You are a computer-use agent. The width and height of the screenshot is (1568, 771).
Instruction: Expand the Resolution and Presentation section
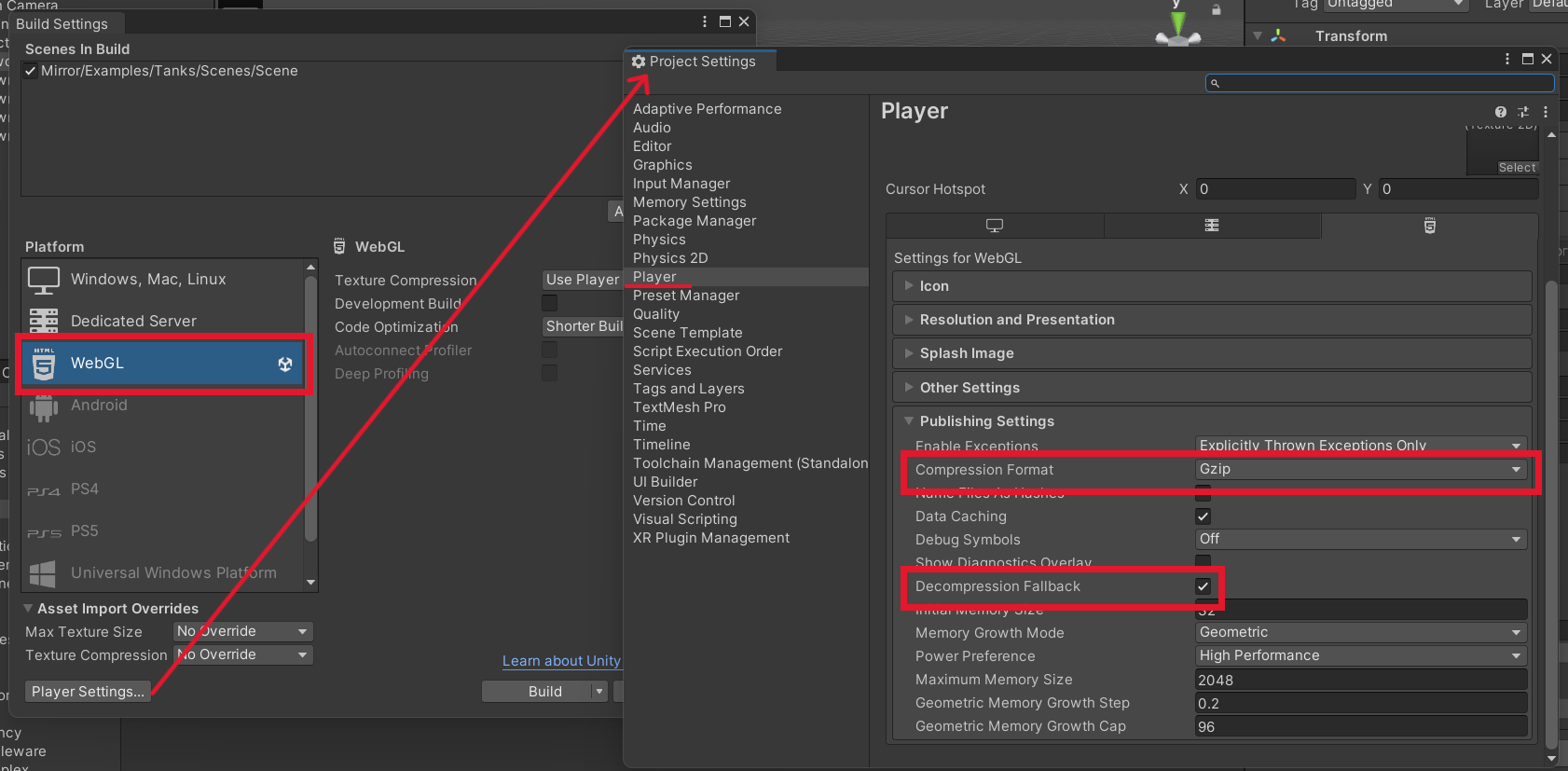(1016, 320)
